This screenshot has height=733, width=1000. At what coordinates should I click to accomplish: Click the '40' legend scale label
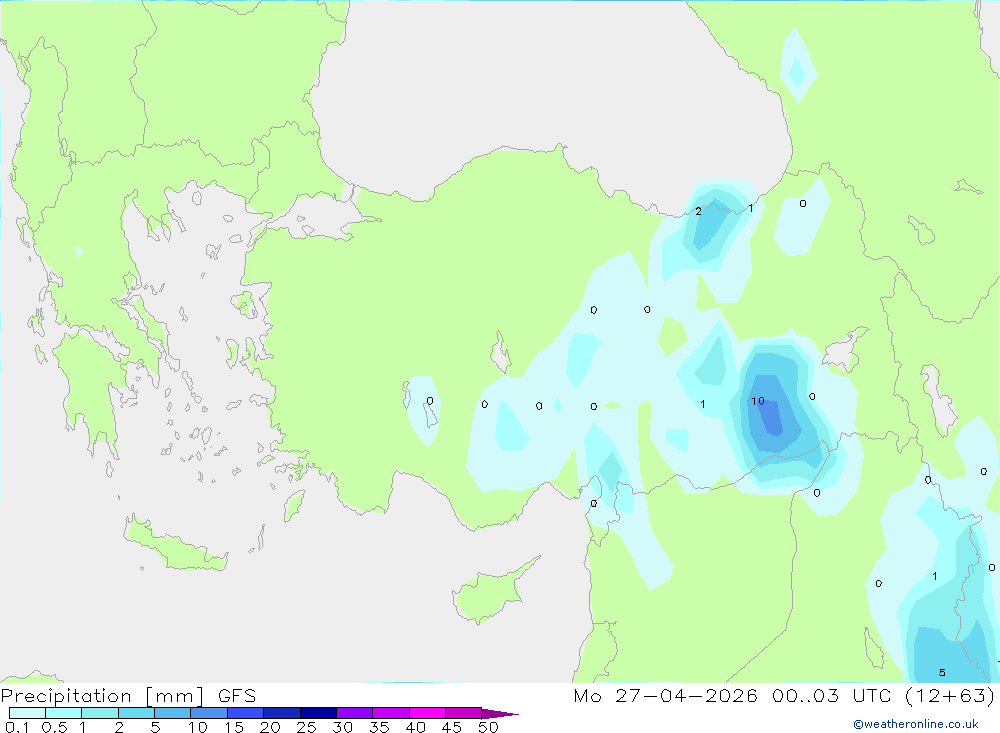pyautogui.click(x=415, y=727)
